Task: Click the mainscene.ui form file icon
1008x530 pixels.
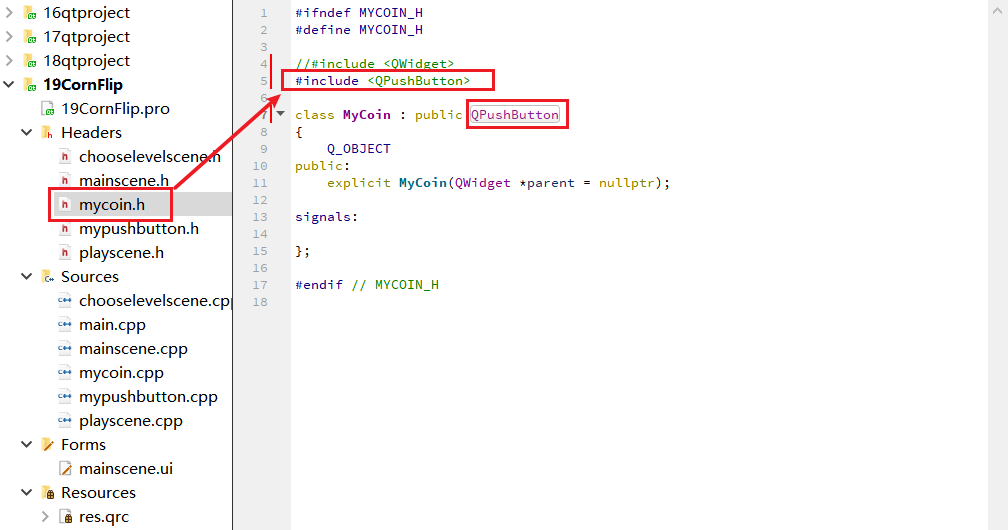Action: pyautogui.click(x=66, y=468)
